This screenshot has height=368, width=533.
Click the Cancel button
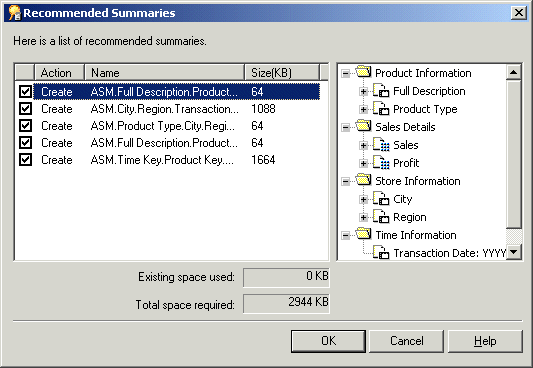(x=407, y=341)
